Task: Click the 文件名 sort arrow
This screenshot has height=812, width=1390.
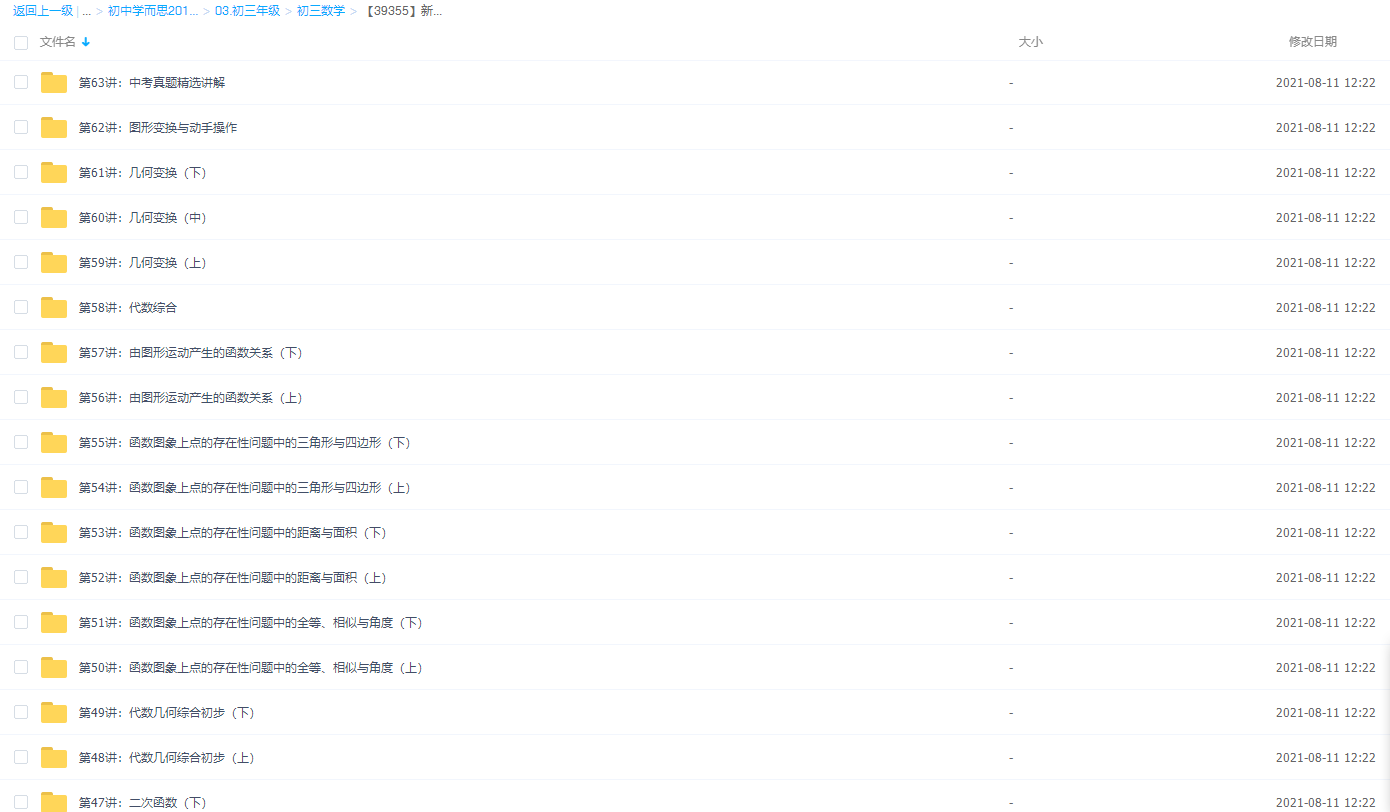Action: point(86,42)
